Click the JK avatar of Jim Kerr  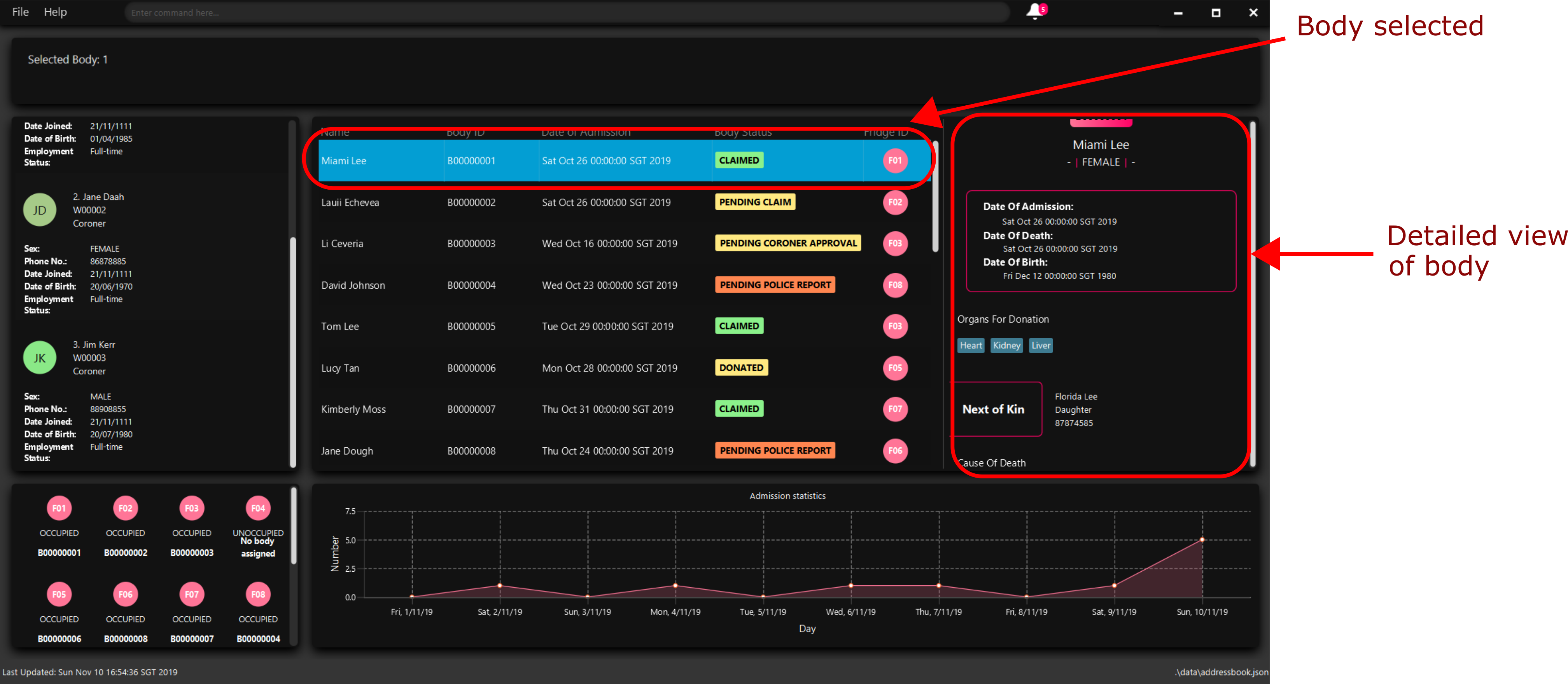[x=40, y=358]
